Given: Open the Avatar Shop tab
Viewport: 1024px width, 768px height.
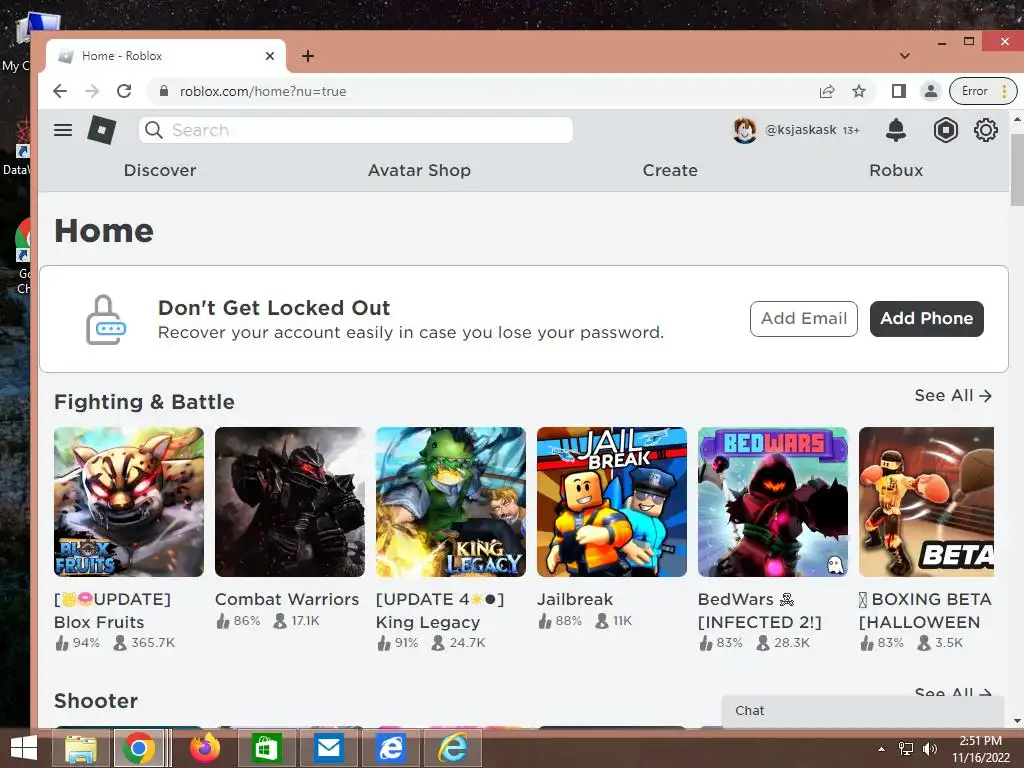Looking at the screenshot, I should point(419,170).
